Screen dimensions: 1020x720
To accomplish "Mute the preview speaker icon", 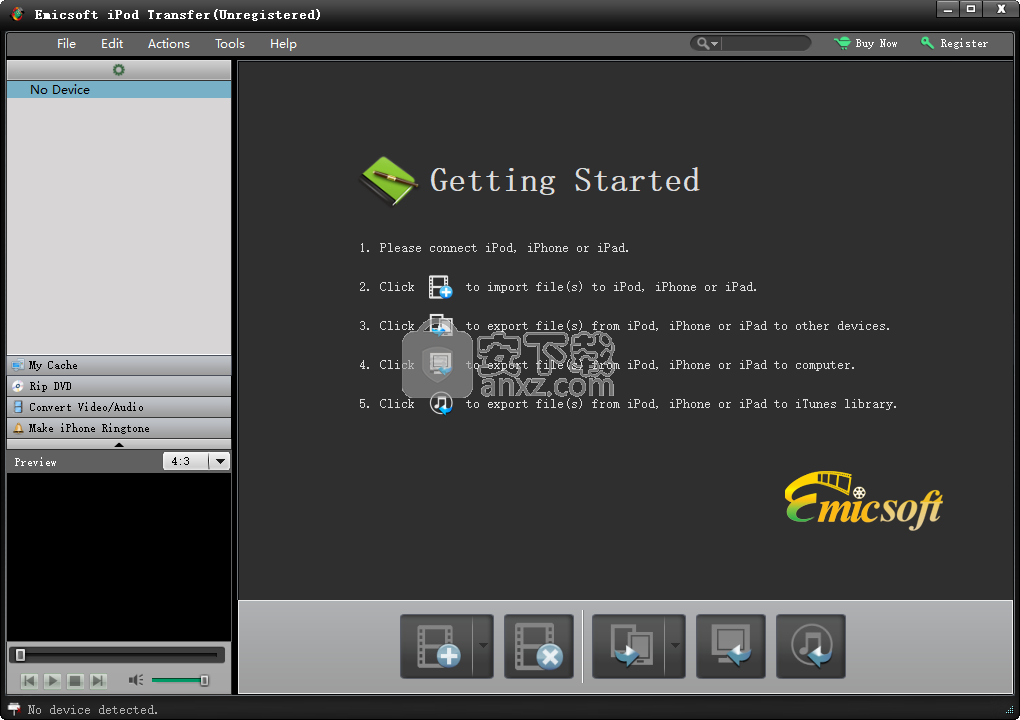I will tap(135, 680).
